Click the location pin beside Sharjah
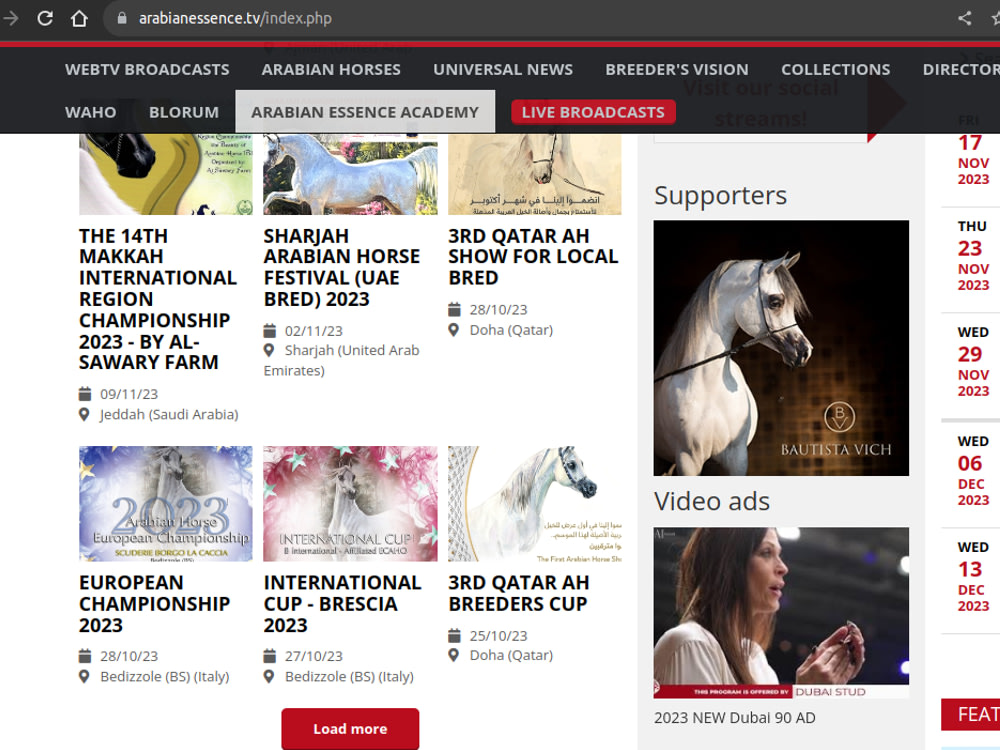Viewport: 1000px width, 750px height. [269, 350]
